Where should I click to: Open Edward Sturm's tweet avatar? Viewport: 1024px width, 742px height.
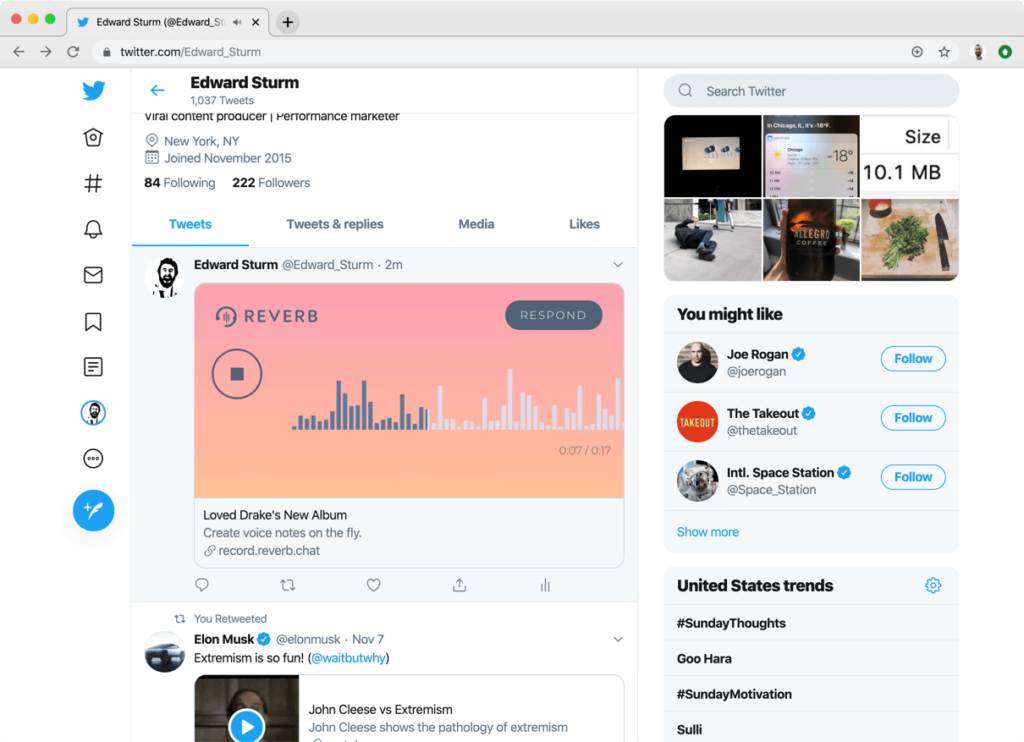pyautogui.click(x=165, y=277)
